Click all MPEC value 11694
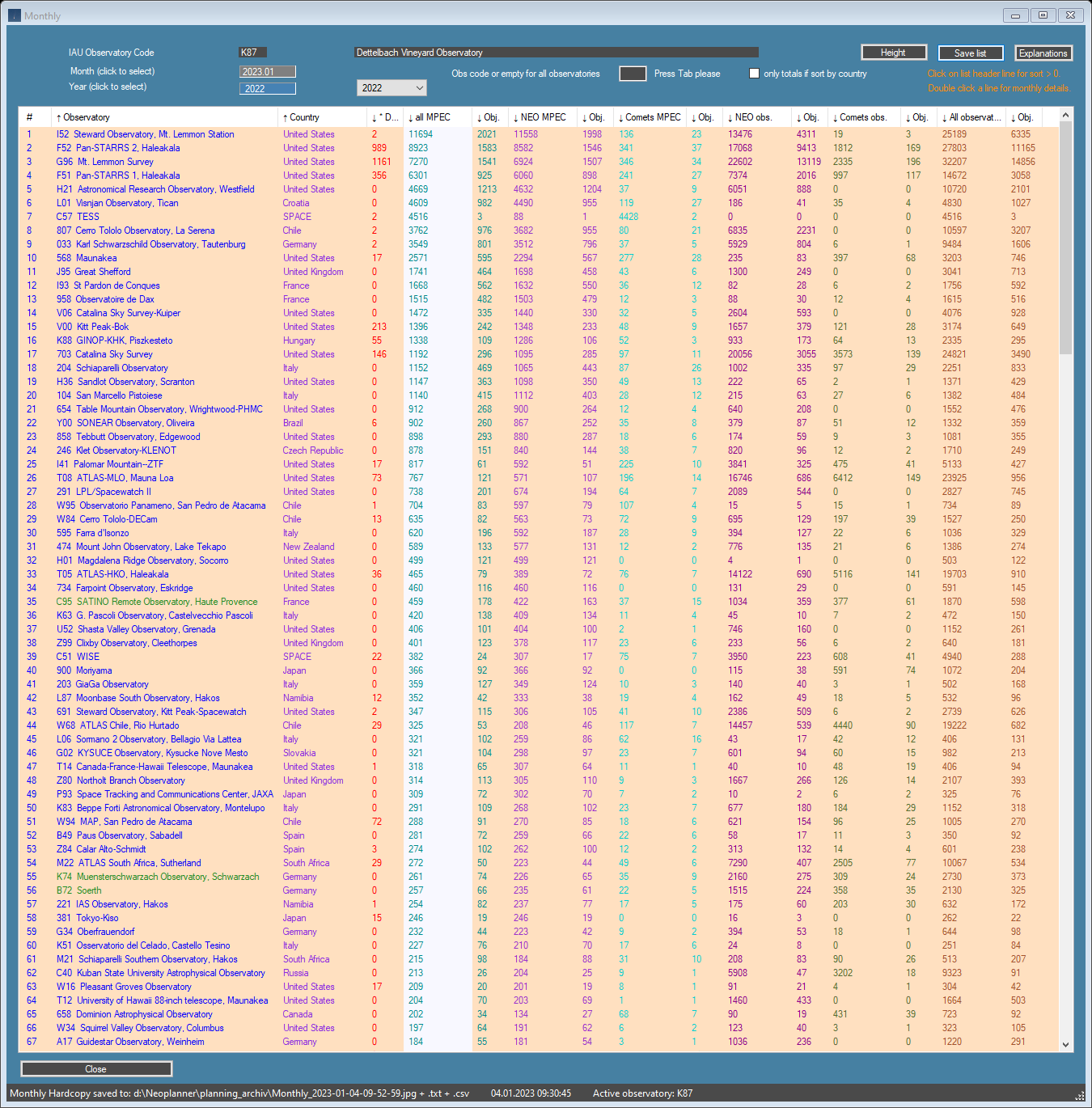Screen dimensions: 1092x1108 (421, 134)
